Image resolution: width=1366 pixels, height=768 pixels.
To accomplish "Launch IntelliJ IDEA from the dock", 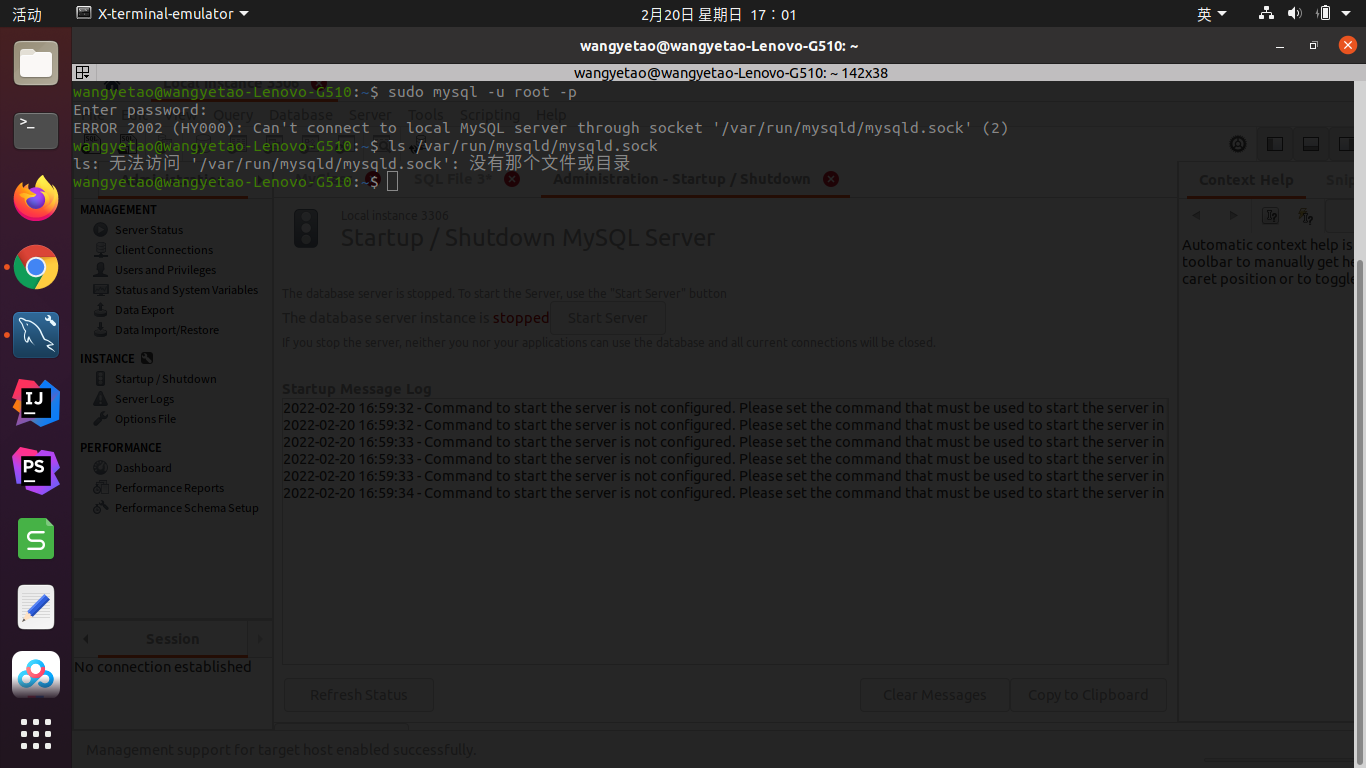I will 36,403.
